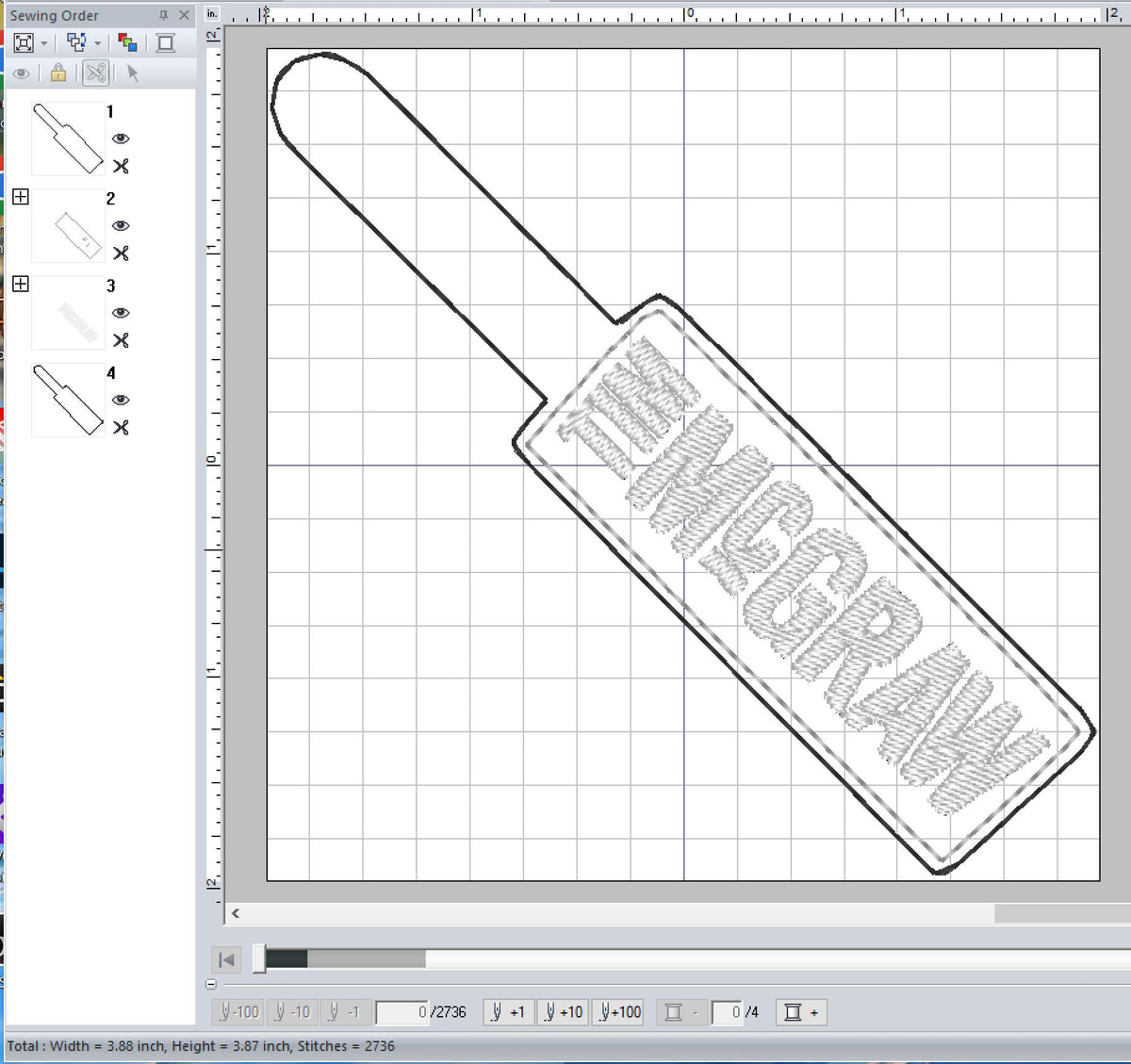
Task: Toggle visibility of sewing object 1 with its eye icon
Action: [121, 139]
